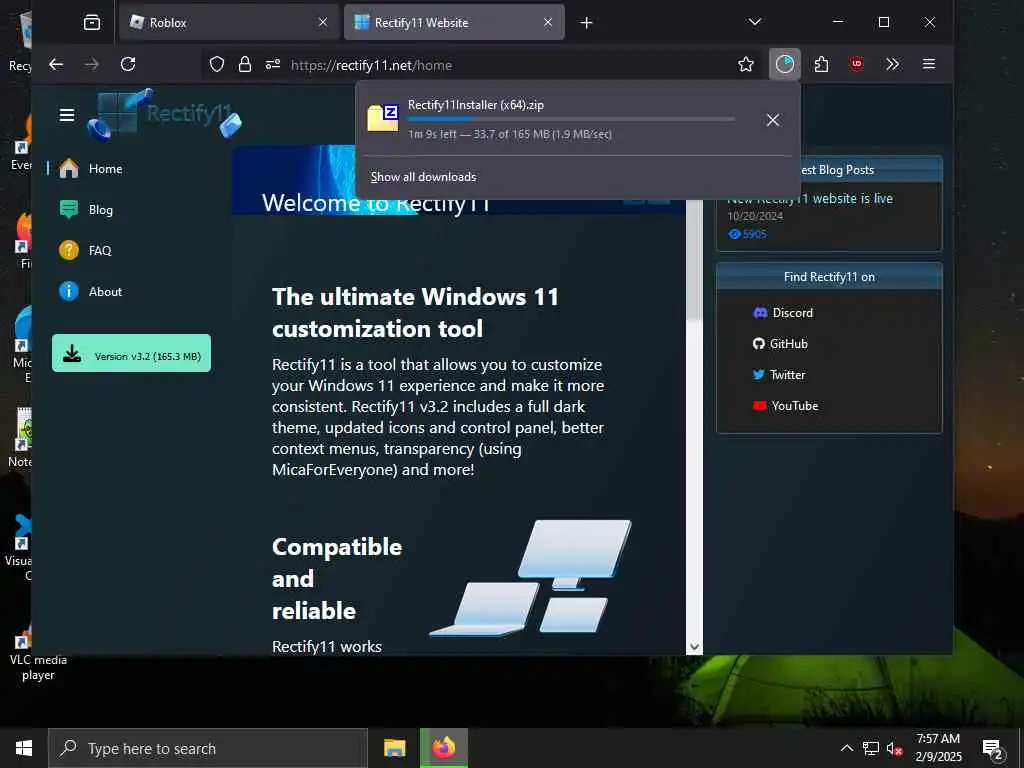Open the network status tray icon

871,748
